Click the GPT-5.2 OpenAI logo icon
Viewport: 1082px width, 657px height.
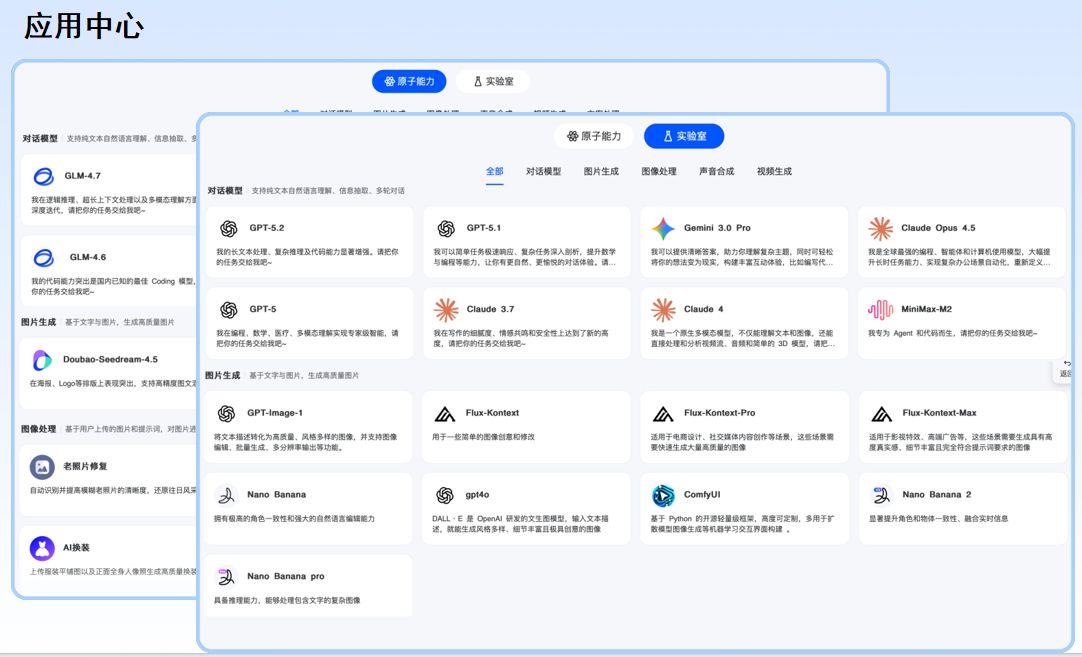click(x=228, y=228)
